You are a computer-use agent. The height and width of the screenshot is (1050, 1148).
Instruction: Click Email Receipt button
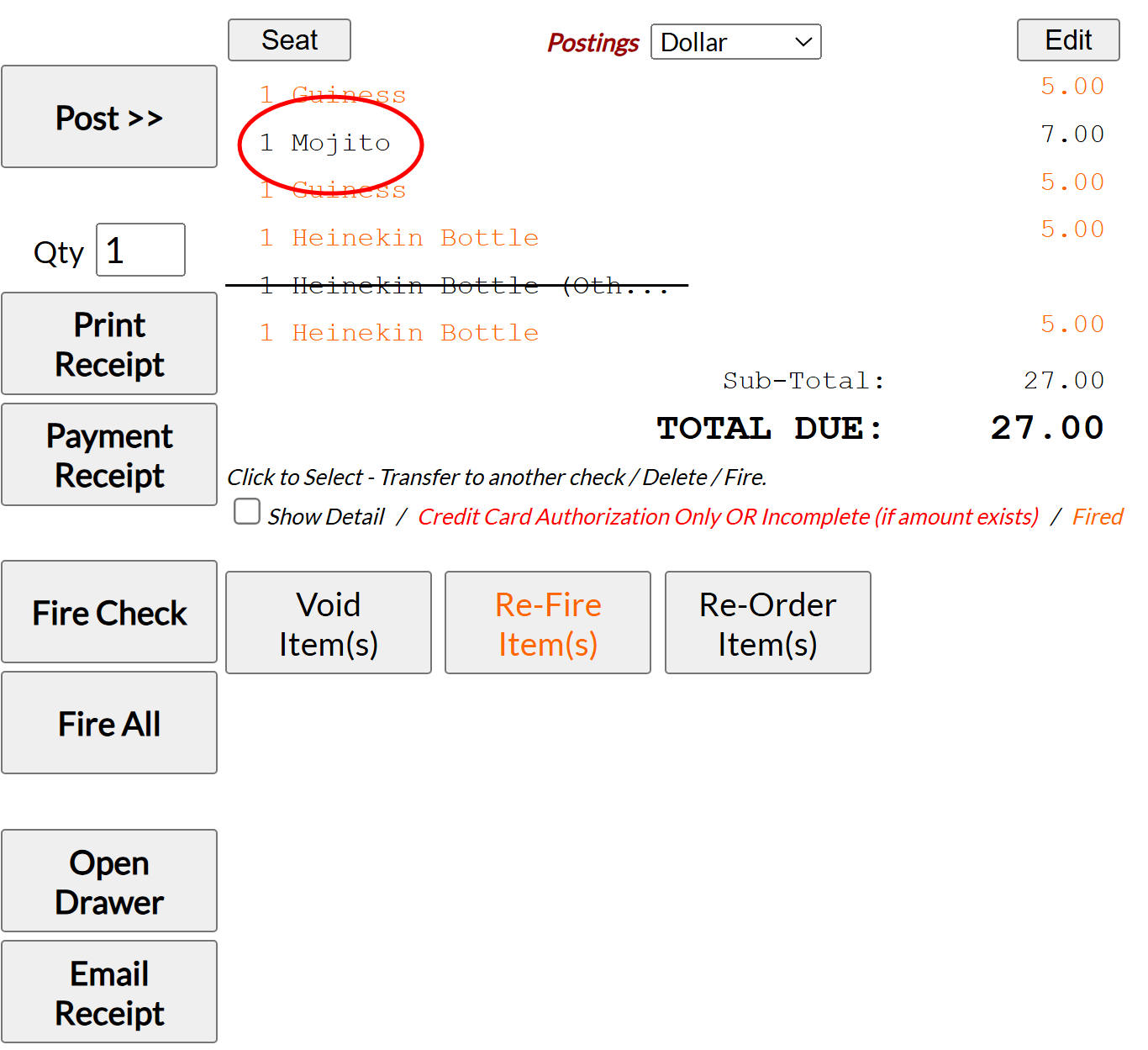[109, 992]
